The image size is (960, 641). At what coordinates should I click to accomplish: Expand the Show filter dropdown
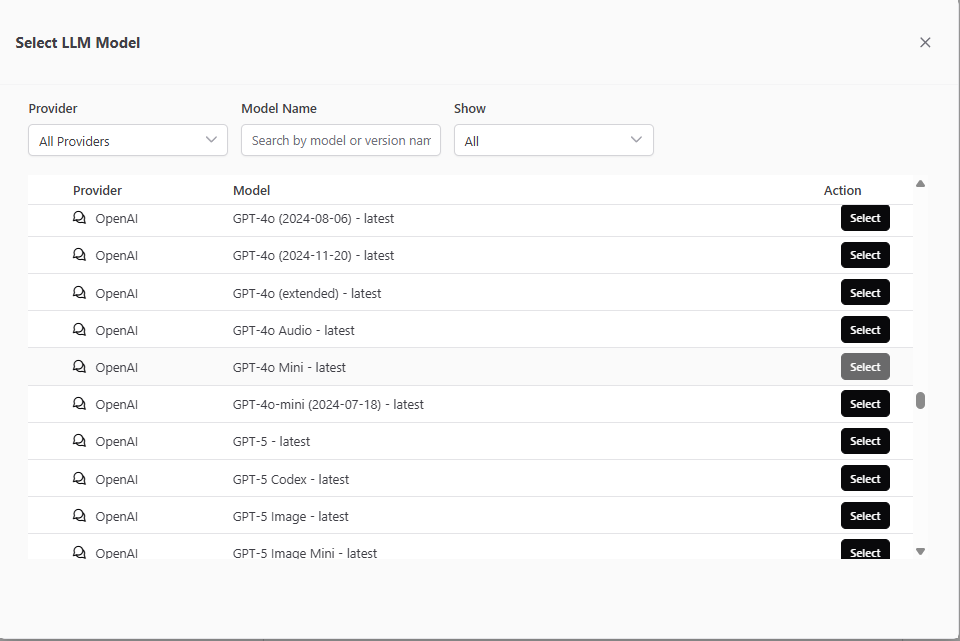pos(553,140)
